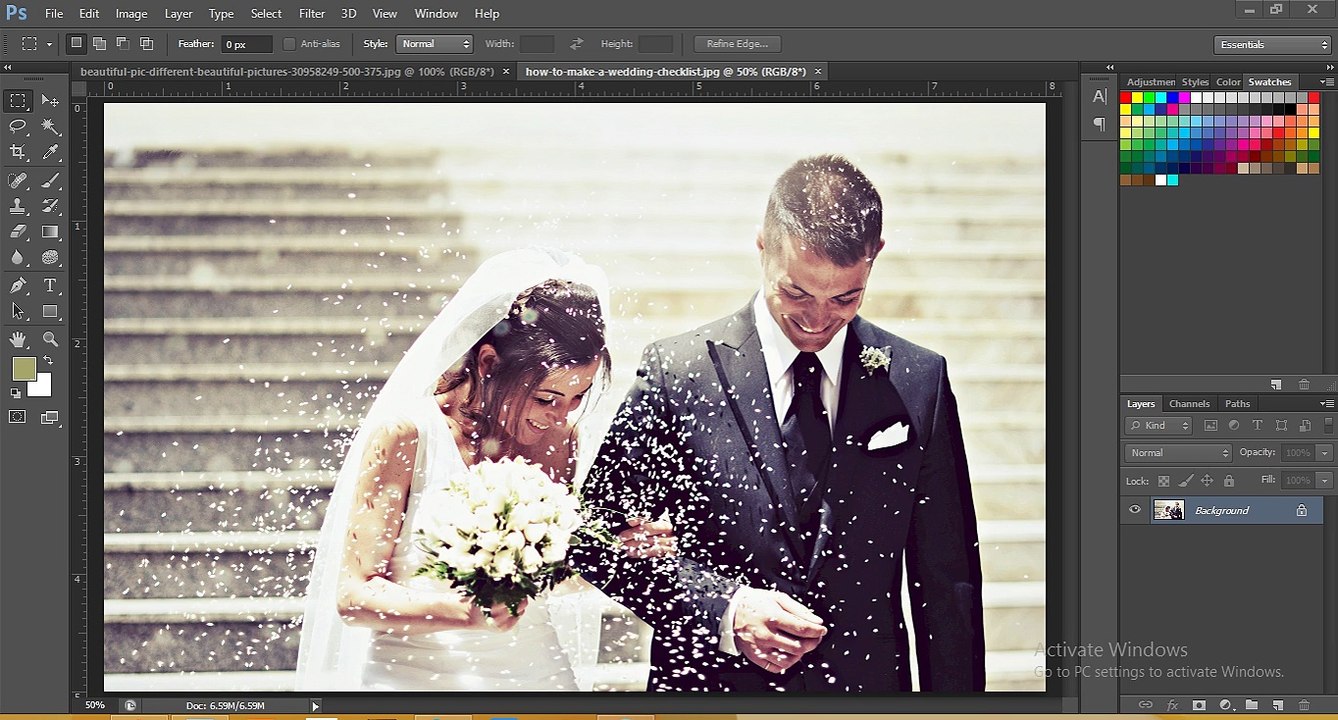Viewport: 1338px width, 720px height.
Task: Enable Subtract from selection mode
Action: 122,43
